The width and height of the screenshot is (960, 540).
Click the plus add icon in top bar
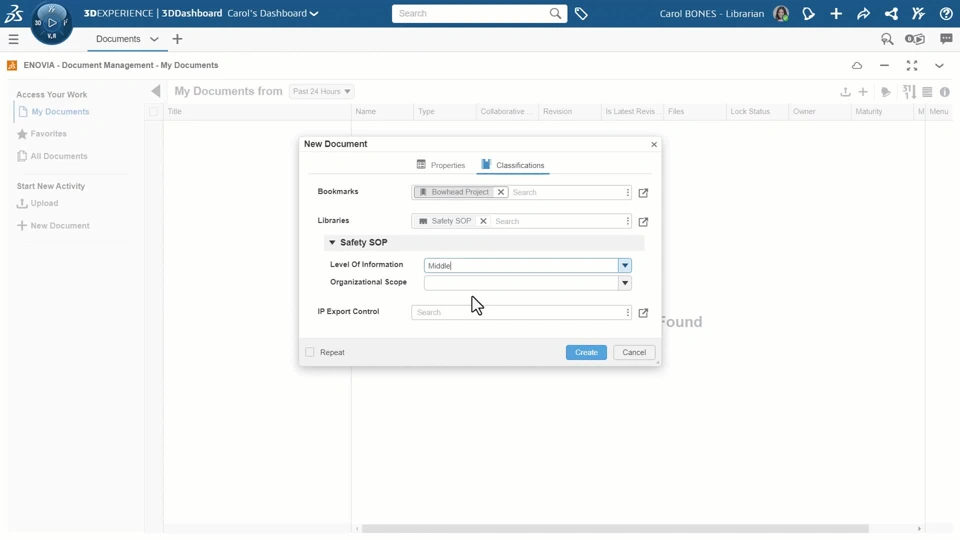(836, 13)
